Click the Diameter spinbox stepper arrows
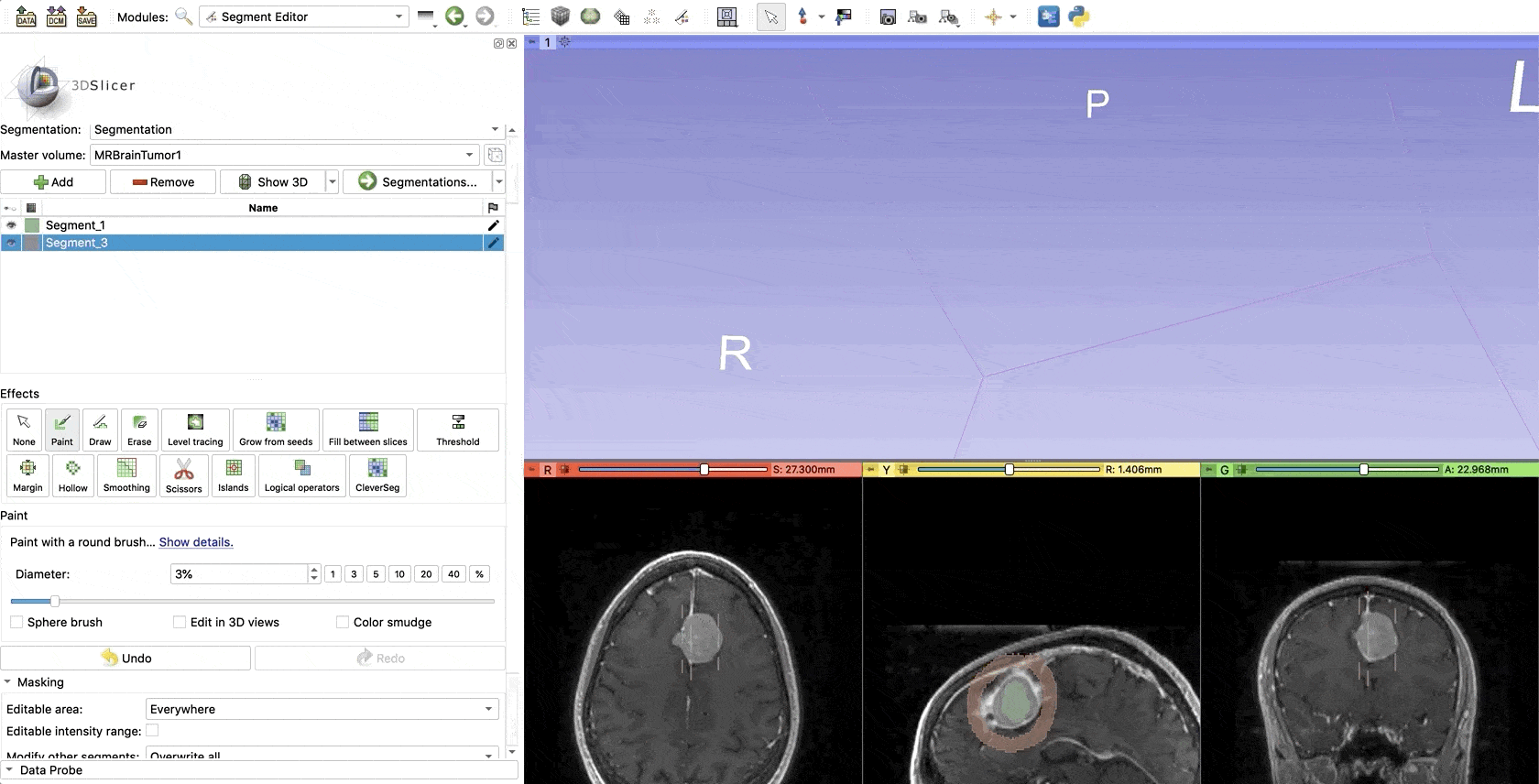 coord(314,574)
